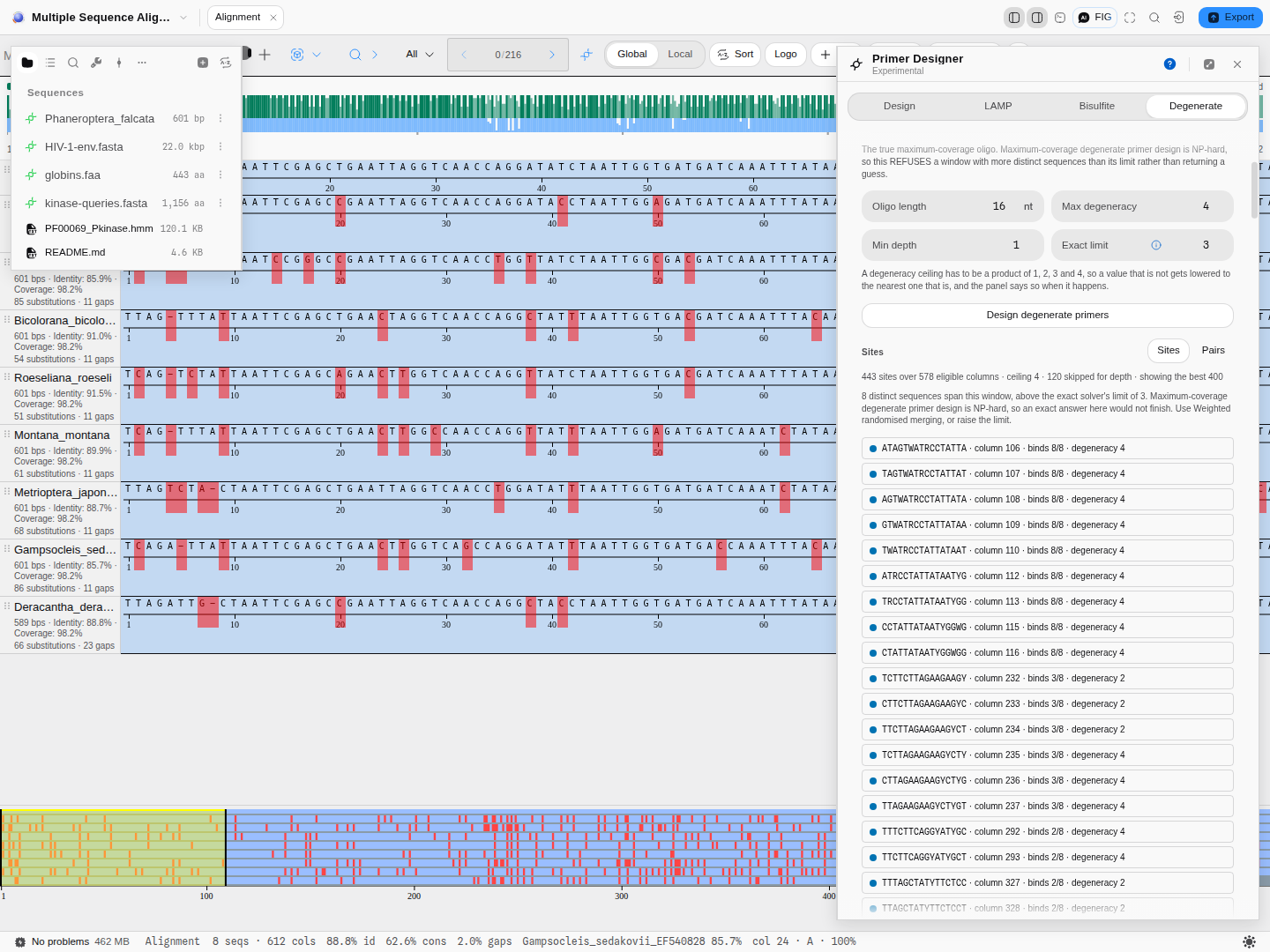1270x952 pixels.
Task: Click the plus icon in alignment toolbar
Action: coord(265,55)
